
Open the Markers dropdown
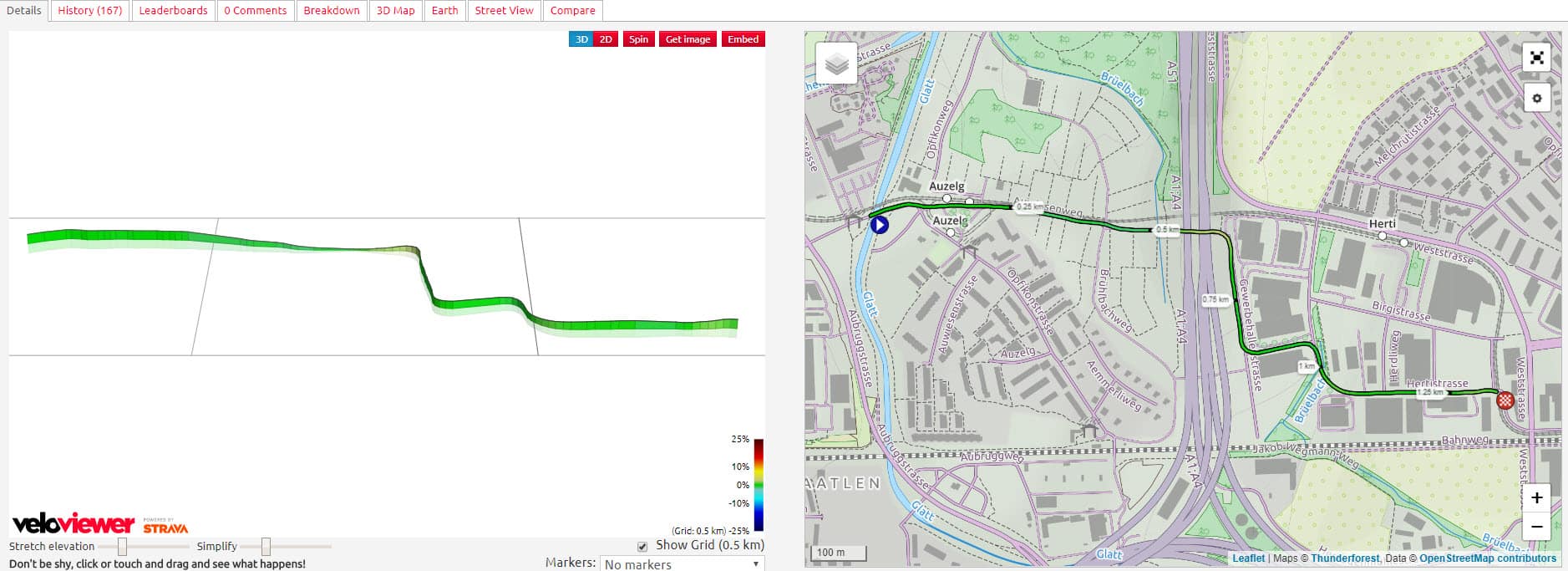coord(682,564)
